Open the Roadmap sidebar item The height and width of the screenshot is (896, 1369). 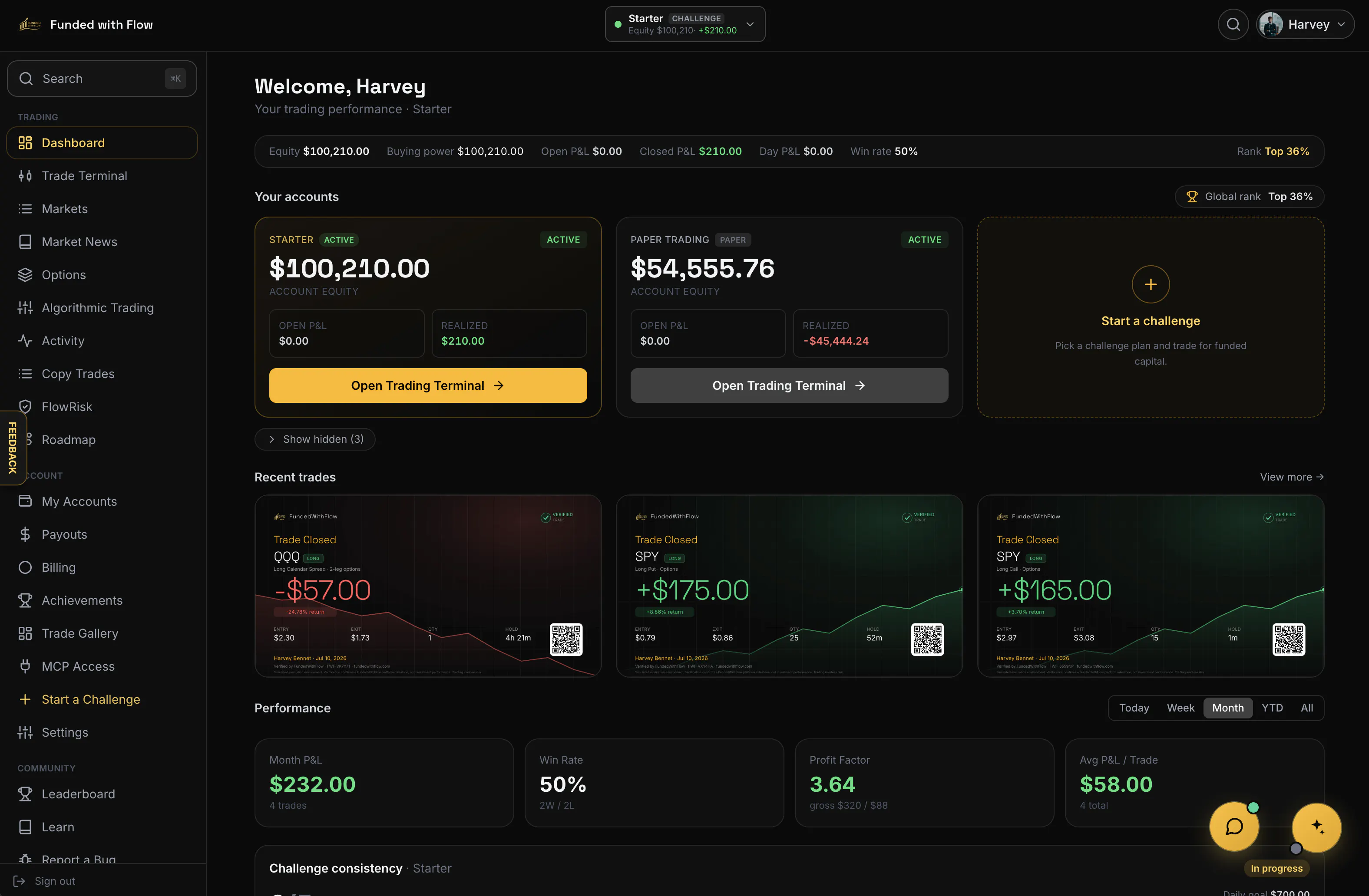103,439
